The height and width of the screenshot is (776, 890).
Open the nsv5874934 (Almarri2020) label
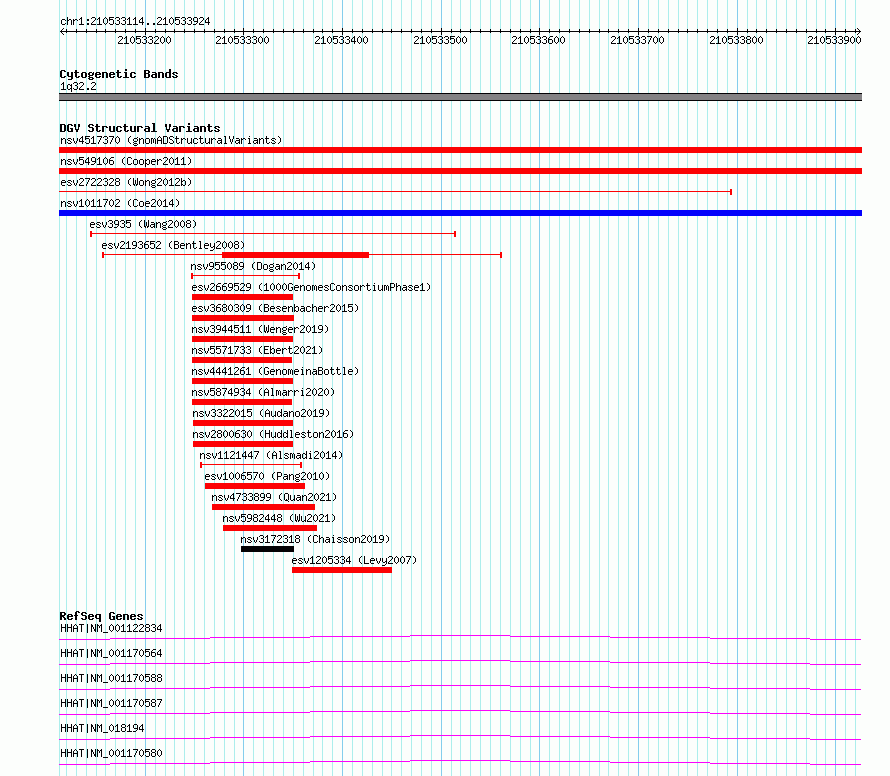(x=263, y=392)
